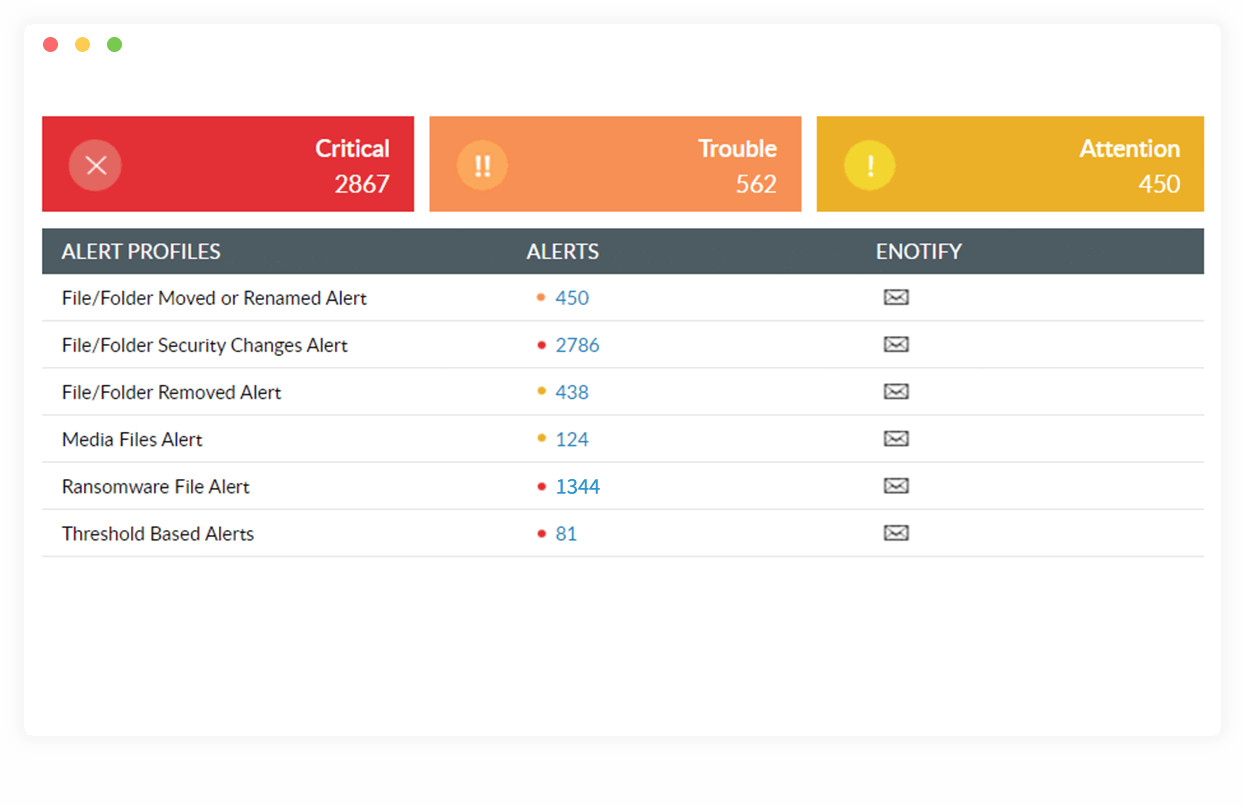
Task: Click red severity dot beside 2786
Action: (541, 345)
